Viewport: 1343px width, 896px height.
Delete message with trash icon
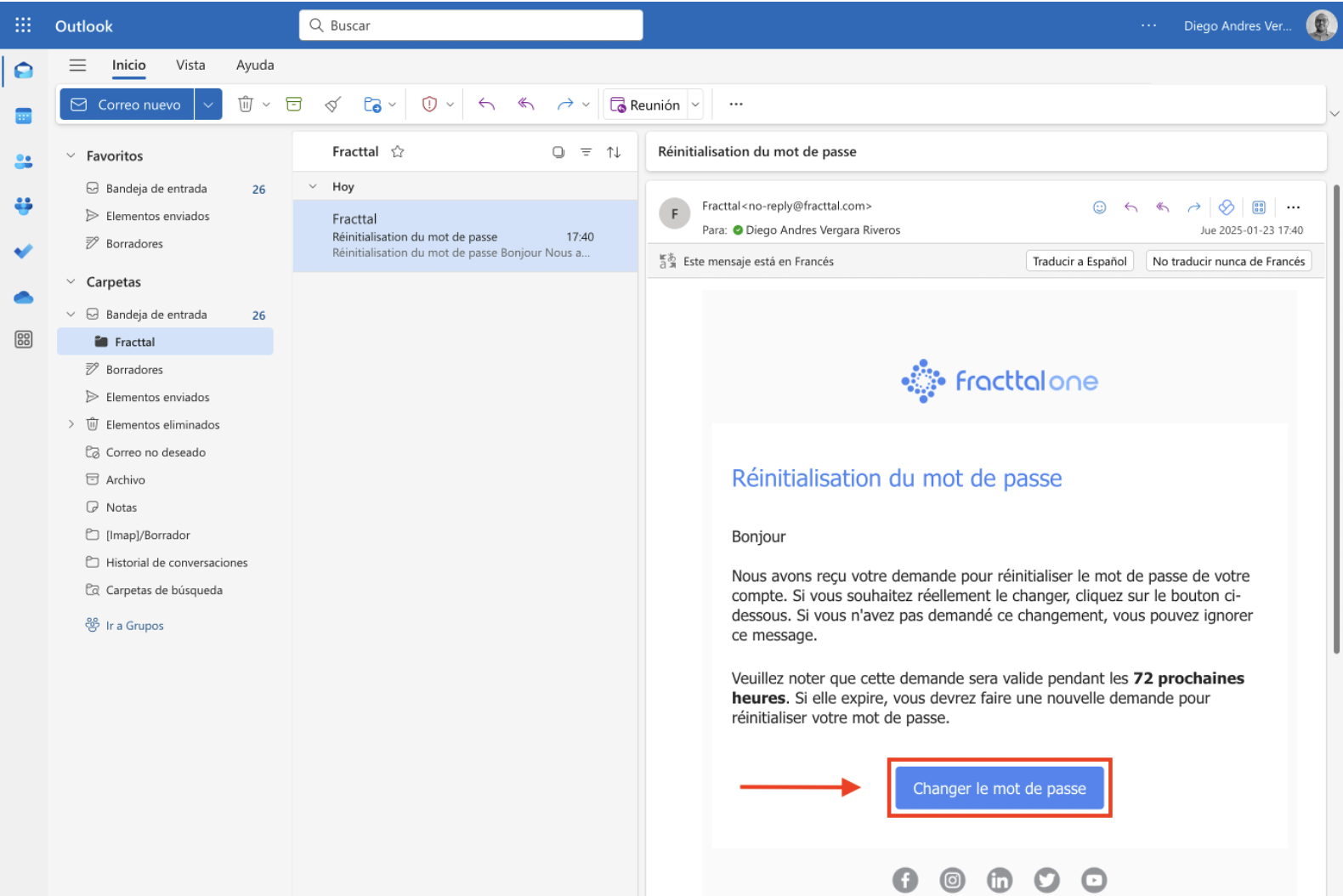(x=246, y=105)
